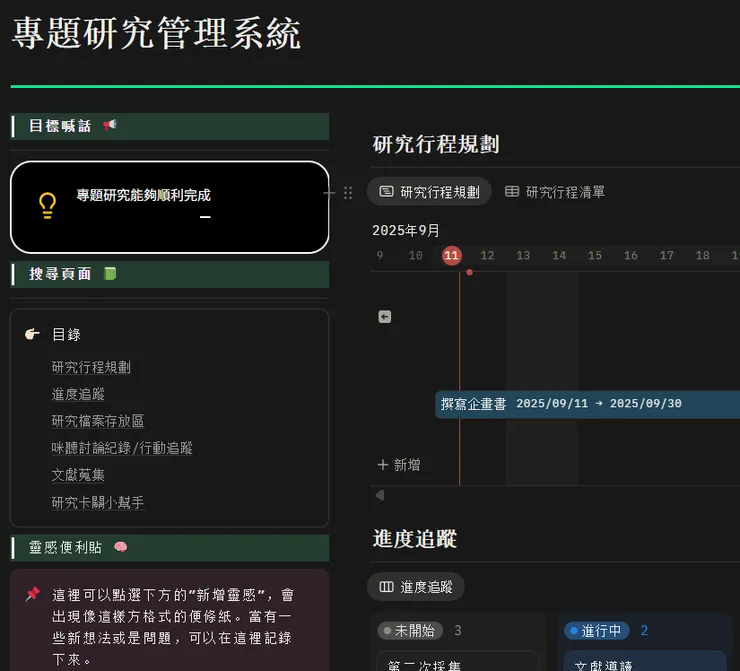Click the 搜尋頁面 section heading
740x671 pixels.
(59, 274)
